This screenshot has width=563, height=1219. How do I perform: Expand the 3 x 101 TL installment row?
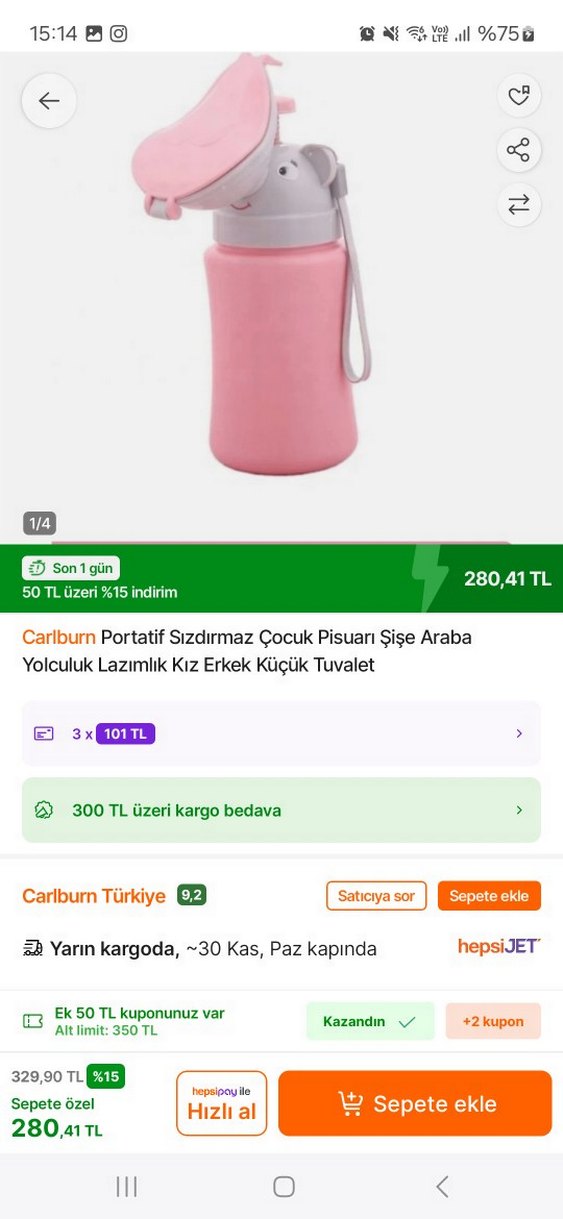point(281,733)
